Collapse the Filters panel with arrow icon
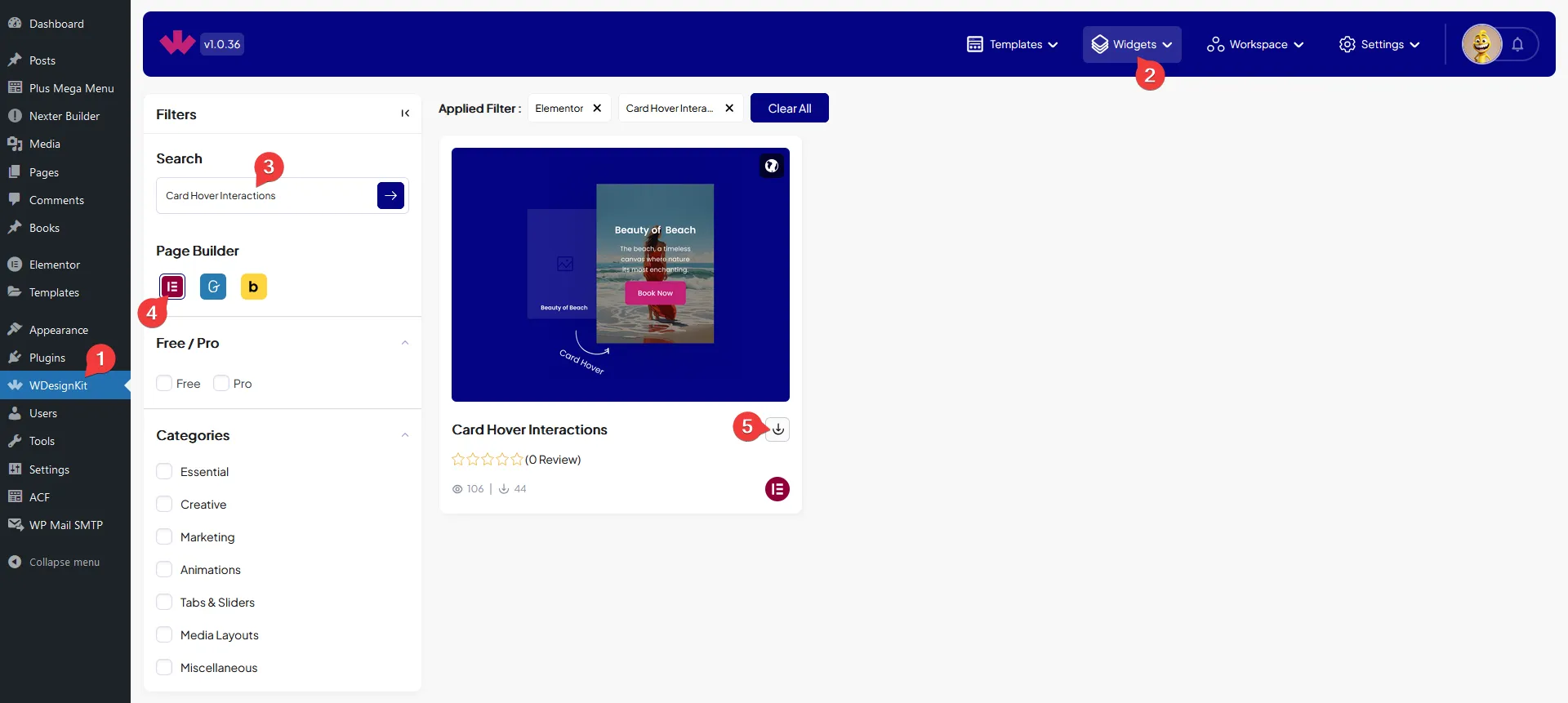The height and width of the screenshot is (703, 1568). tap(405, 113)
